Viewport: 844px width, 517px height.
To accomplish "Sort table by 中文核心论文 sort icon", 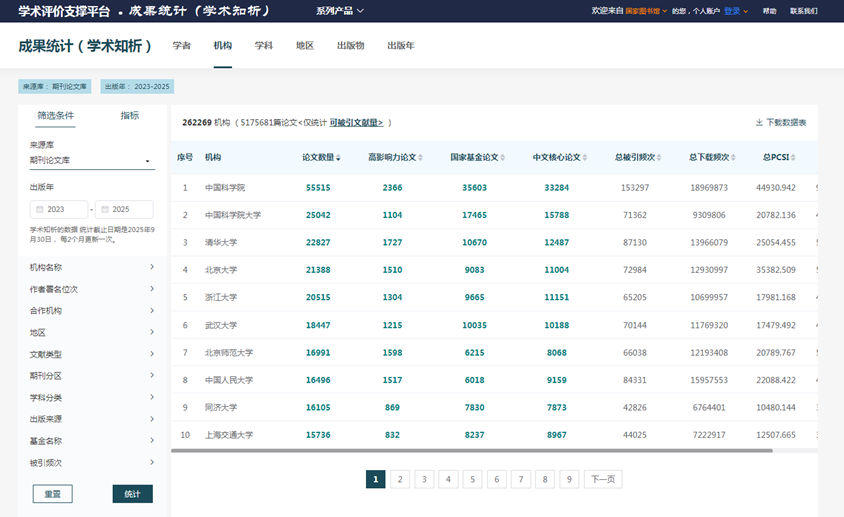I will [584, 158].
